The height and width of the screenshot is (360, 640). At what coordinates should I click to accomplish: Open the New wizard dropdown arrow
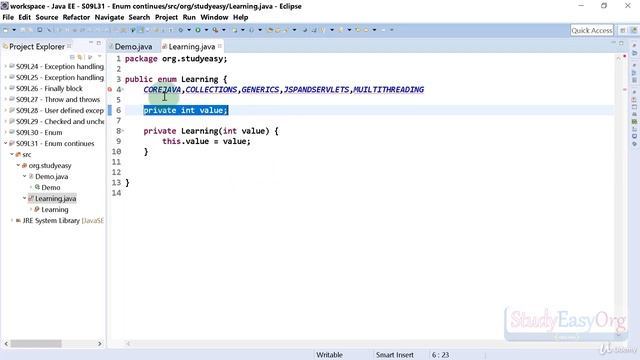[14, 30]
